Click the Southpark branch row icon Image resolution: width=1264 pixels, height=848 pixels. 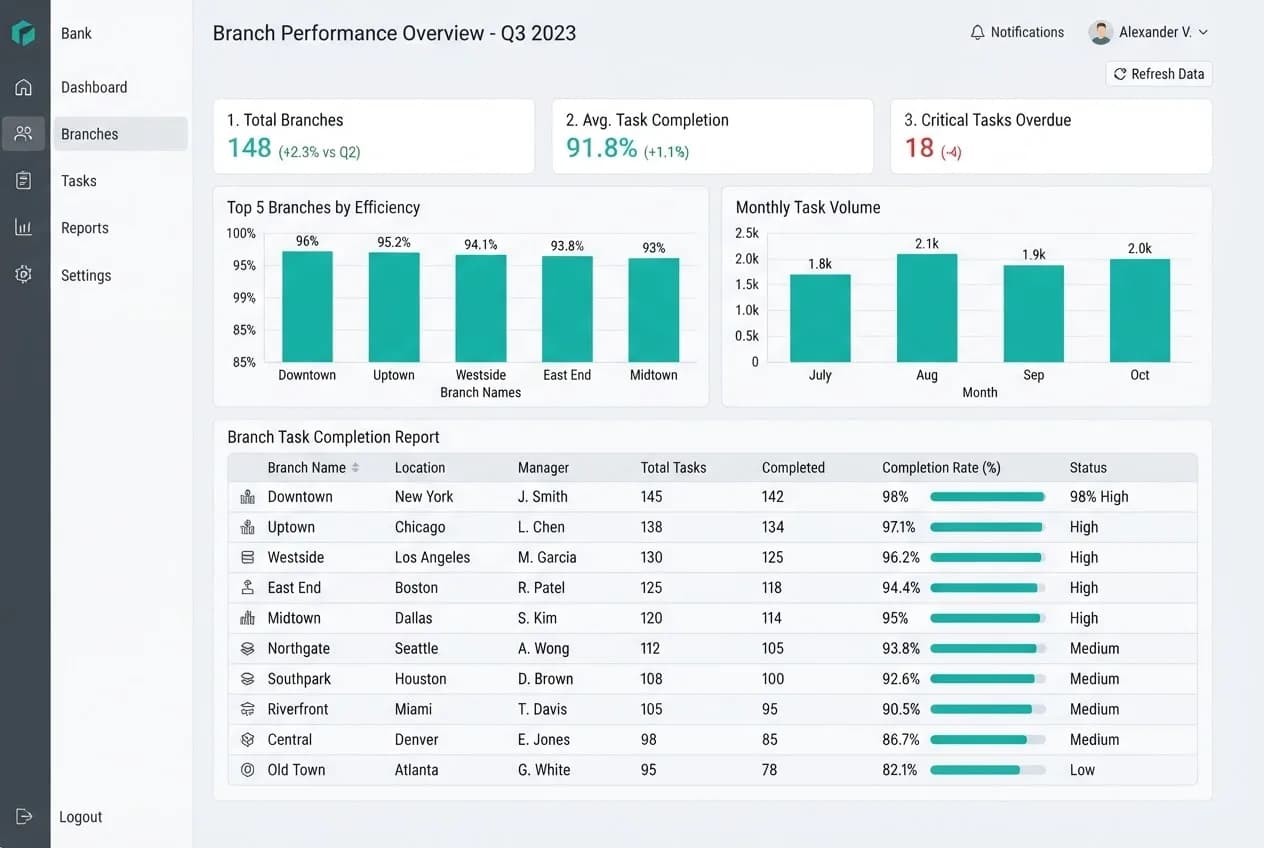(248, 678)
